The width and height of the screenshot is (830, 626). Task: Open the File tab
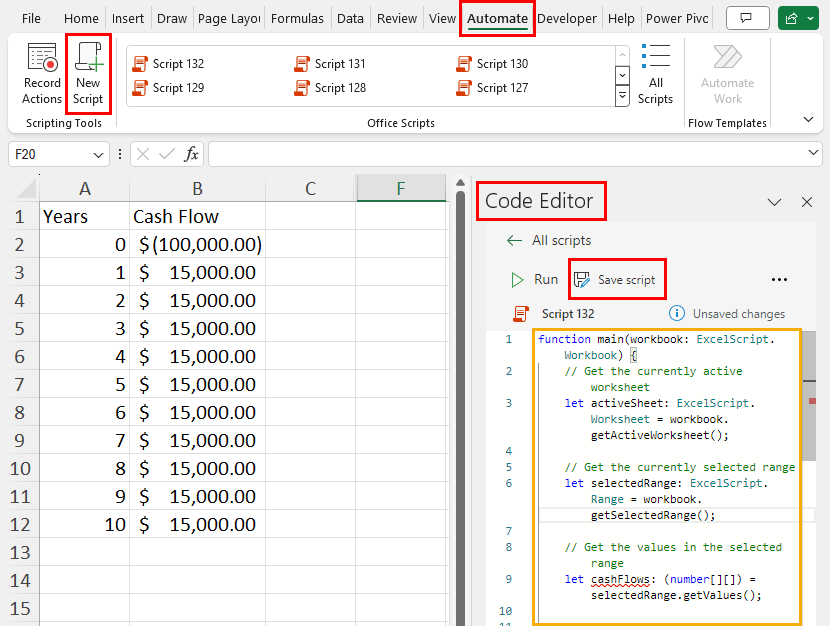click(x=31, y=19)
